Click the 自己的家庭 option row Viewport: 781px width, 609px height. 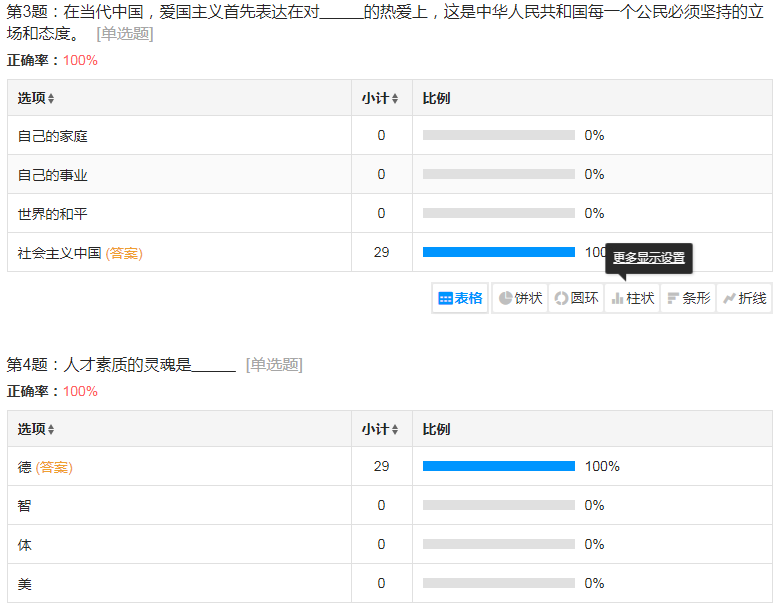[x=53, y=136]
